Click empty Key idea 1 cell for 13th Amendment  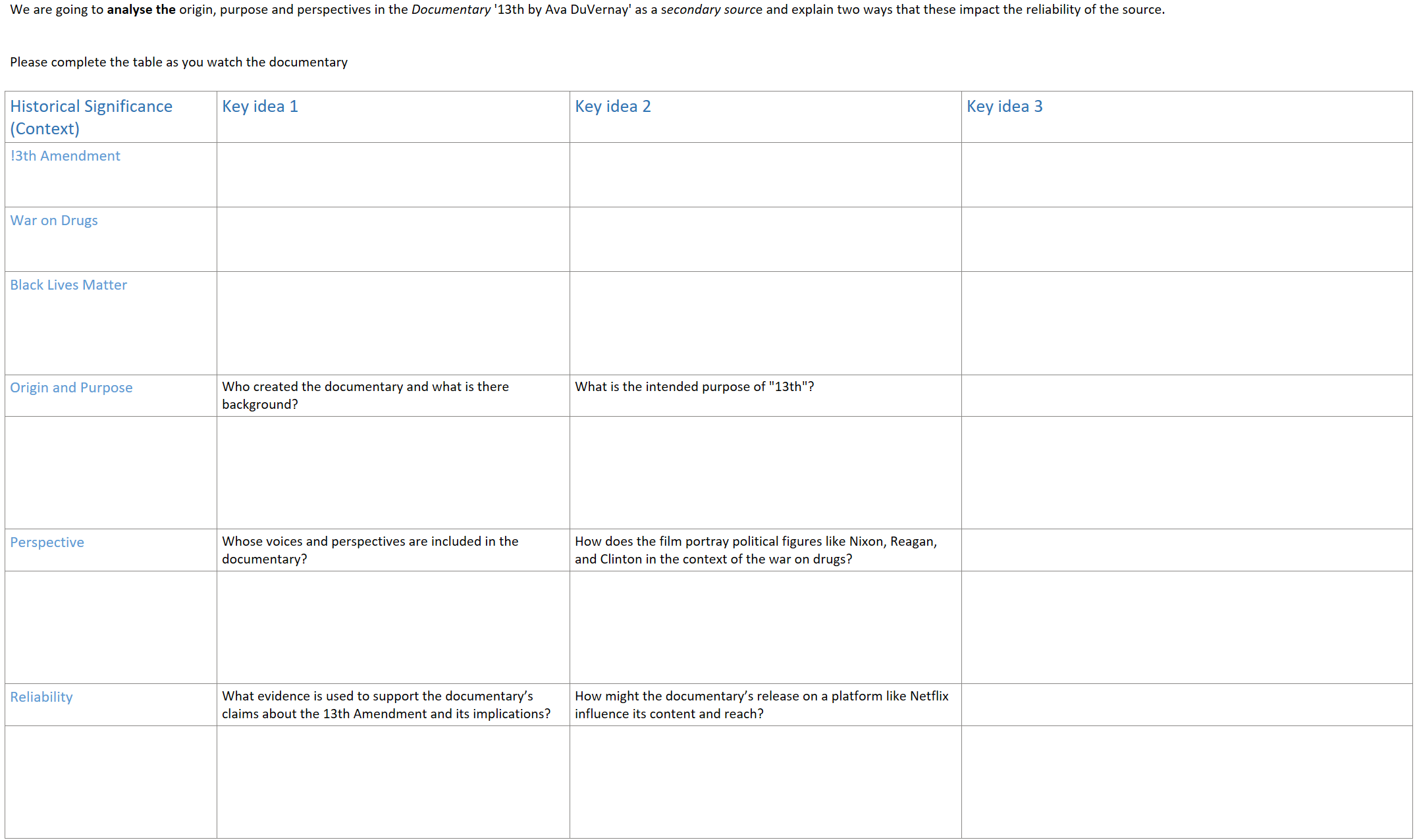392,175
